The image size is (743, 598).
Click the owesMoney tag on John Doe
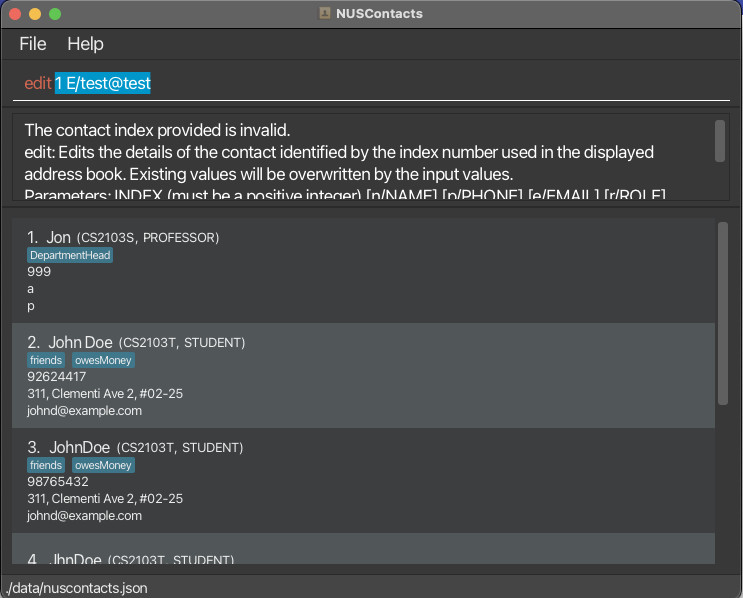pyautogui.click(x=103, y=360)
